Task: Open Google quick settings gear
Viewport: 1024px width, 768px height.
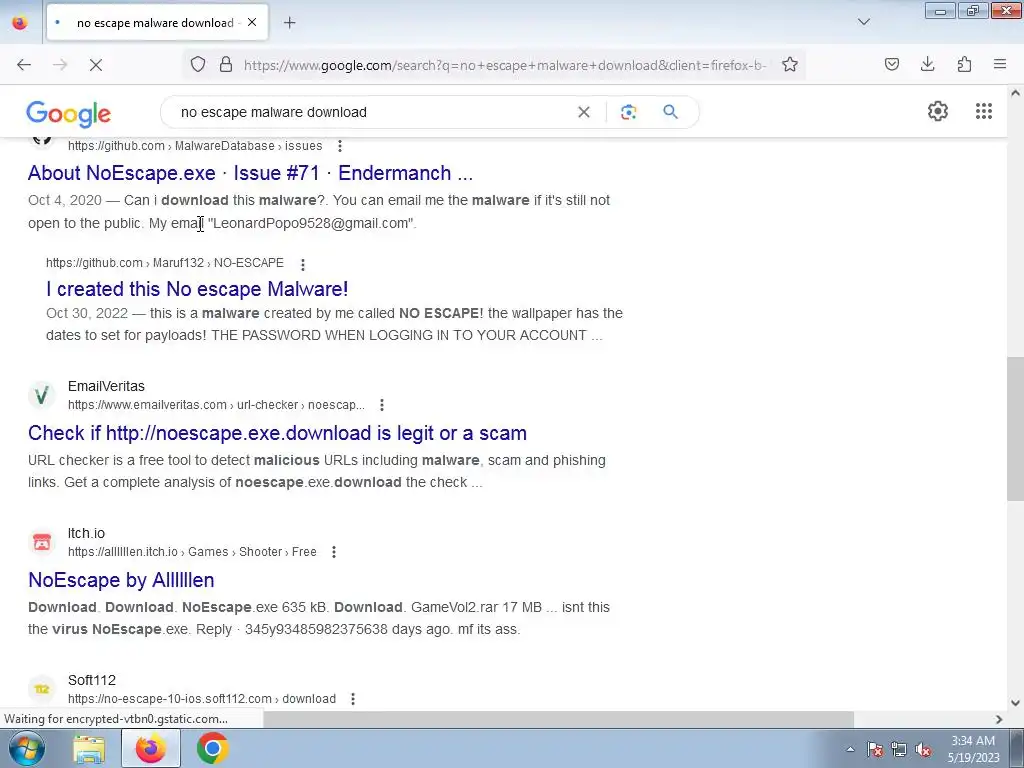Action: pyautogui.click(x=938, y=111)
